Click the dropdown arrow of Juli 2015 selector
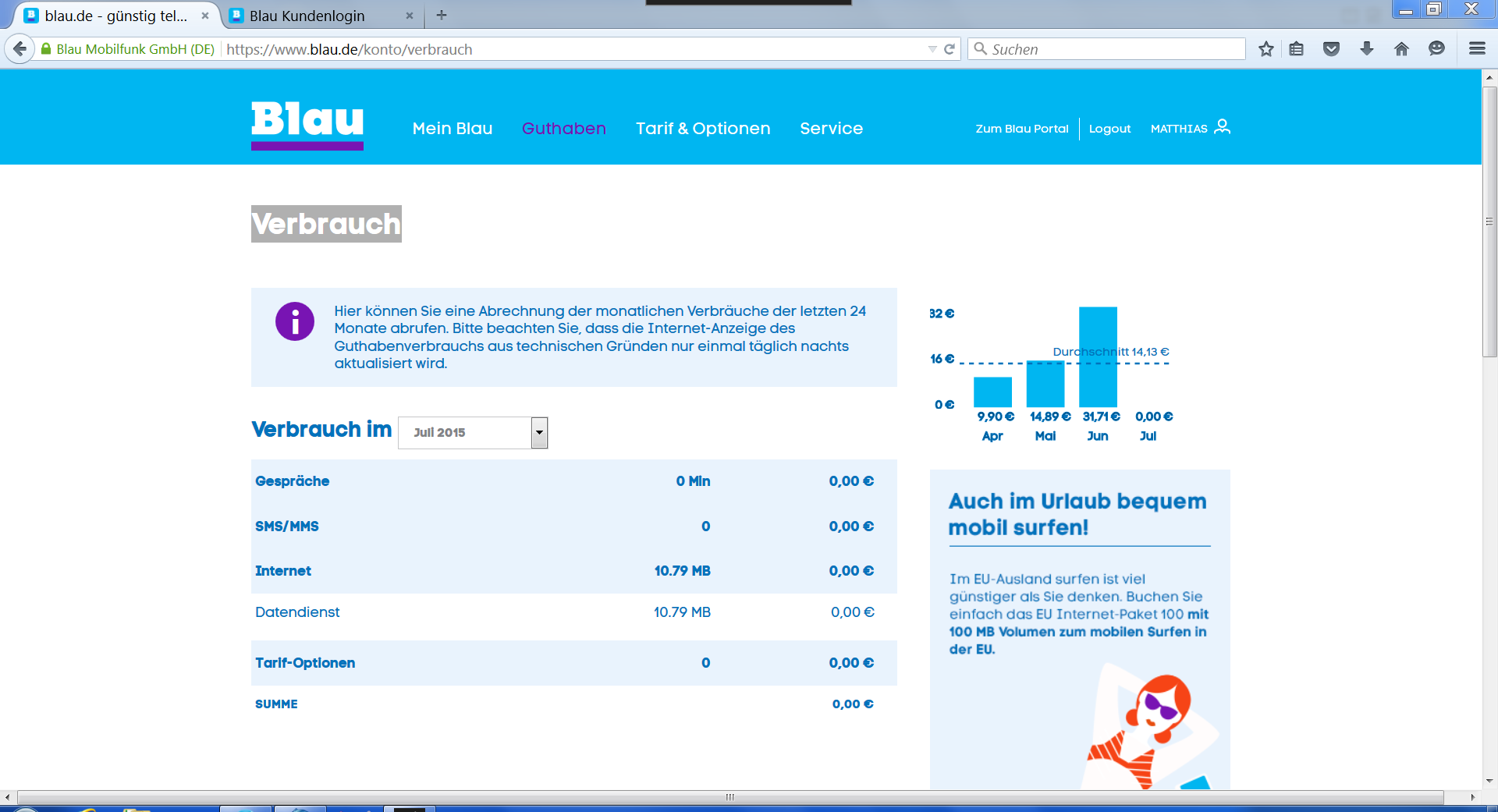Viewport: 1498px width, 812px height. [539, 433]
